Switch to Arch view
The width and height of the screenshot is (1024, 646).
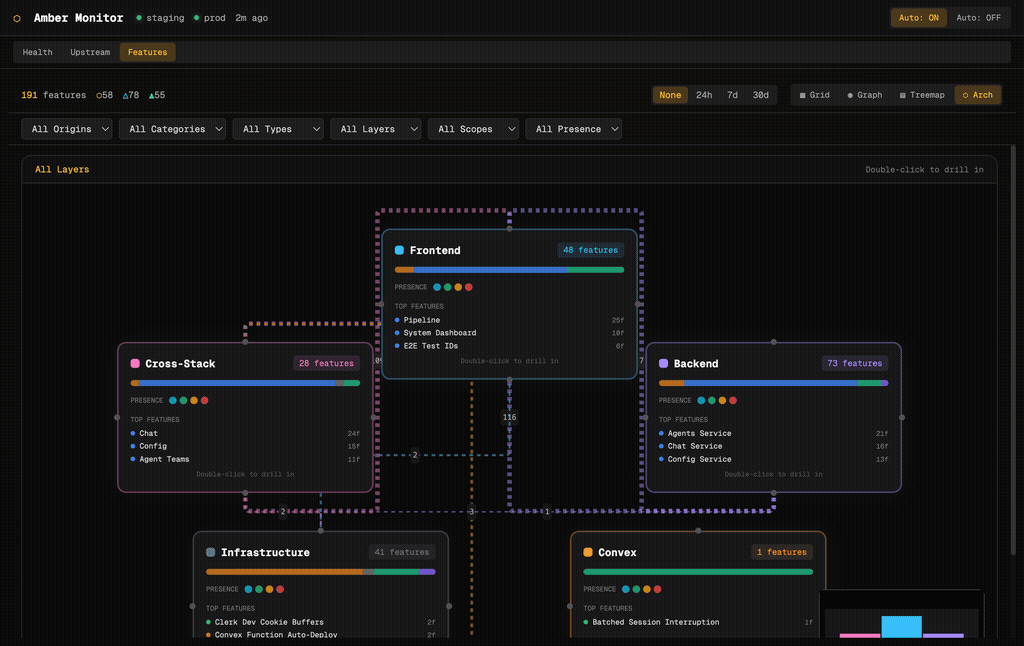tap(978, 95)
